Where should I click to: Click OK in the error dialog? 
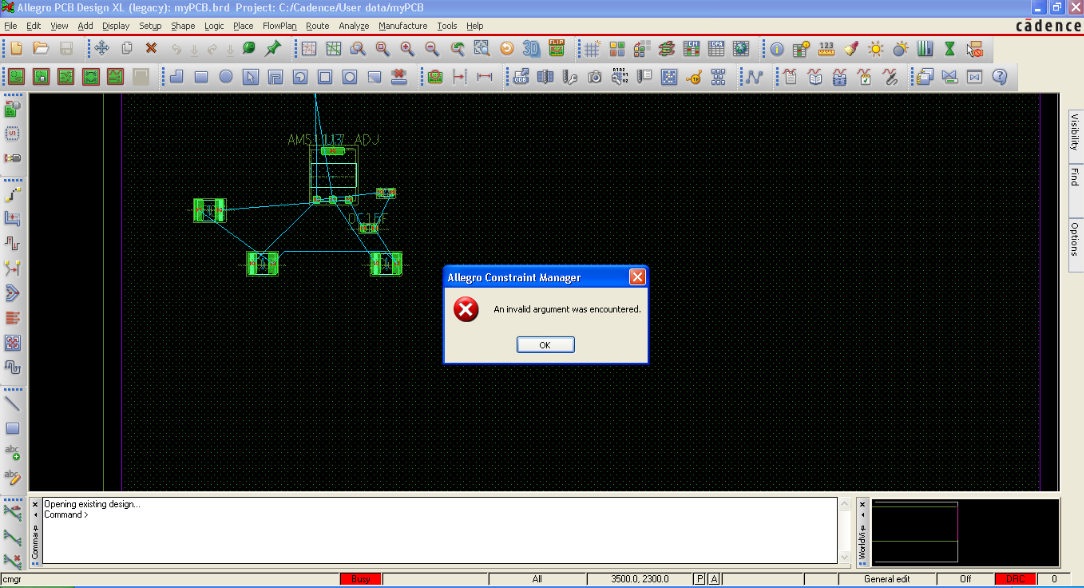545,345
